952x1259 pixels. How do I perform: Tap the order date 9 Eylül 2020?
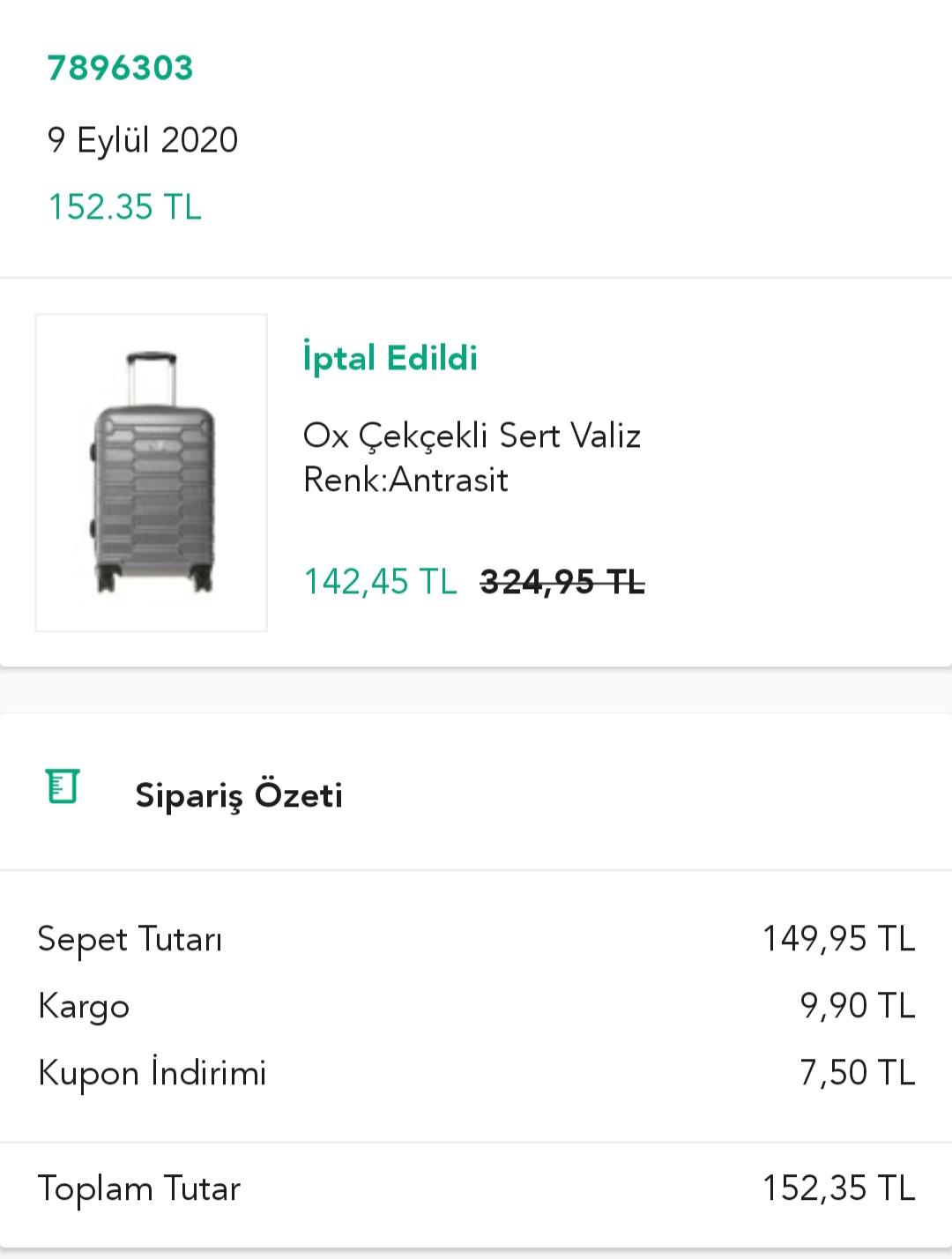coord(143,140)
